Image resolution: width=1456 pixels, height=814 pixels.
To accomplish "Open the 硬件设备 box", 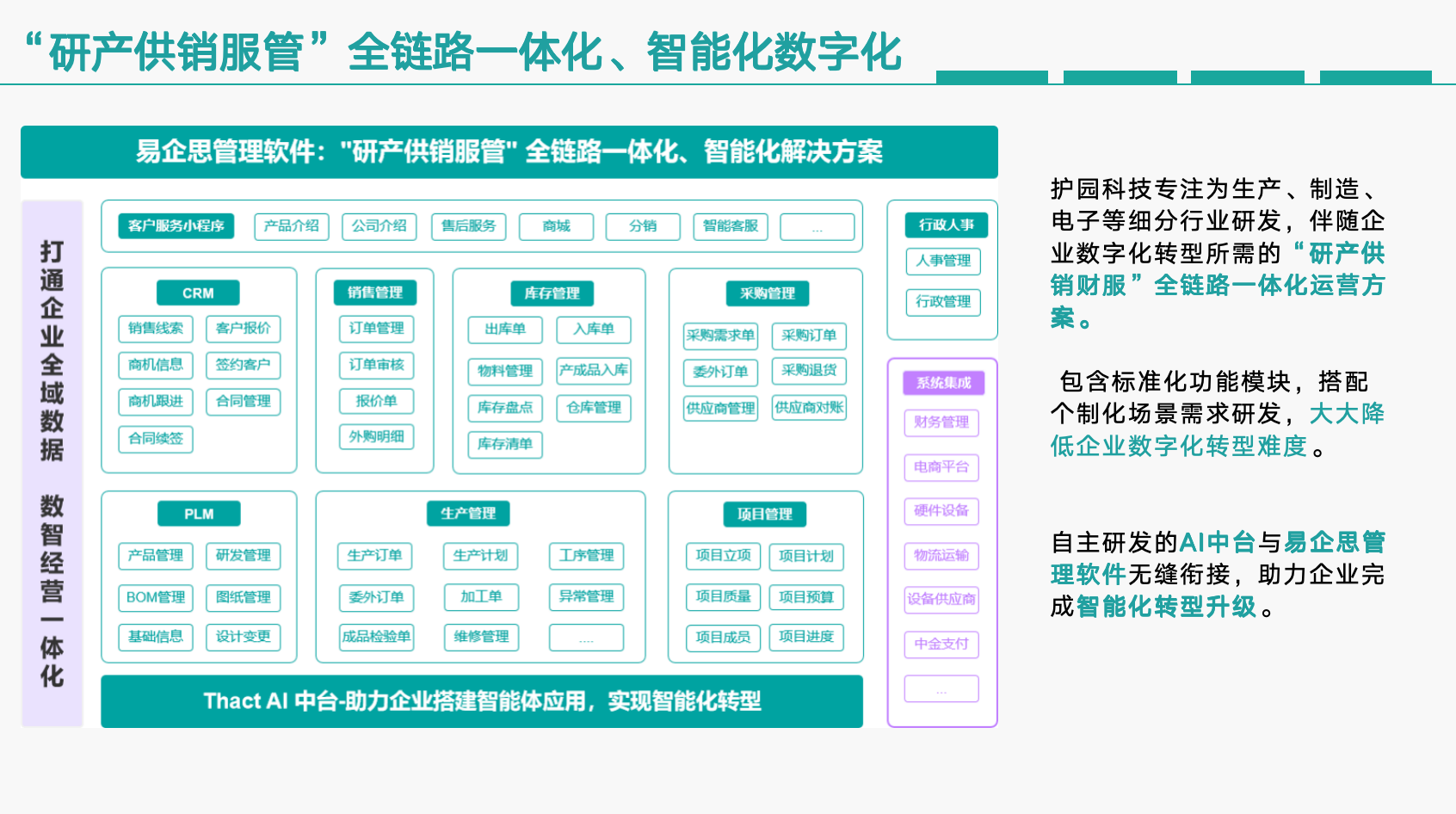I will coord(941,511).
